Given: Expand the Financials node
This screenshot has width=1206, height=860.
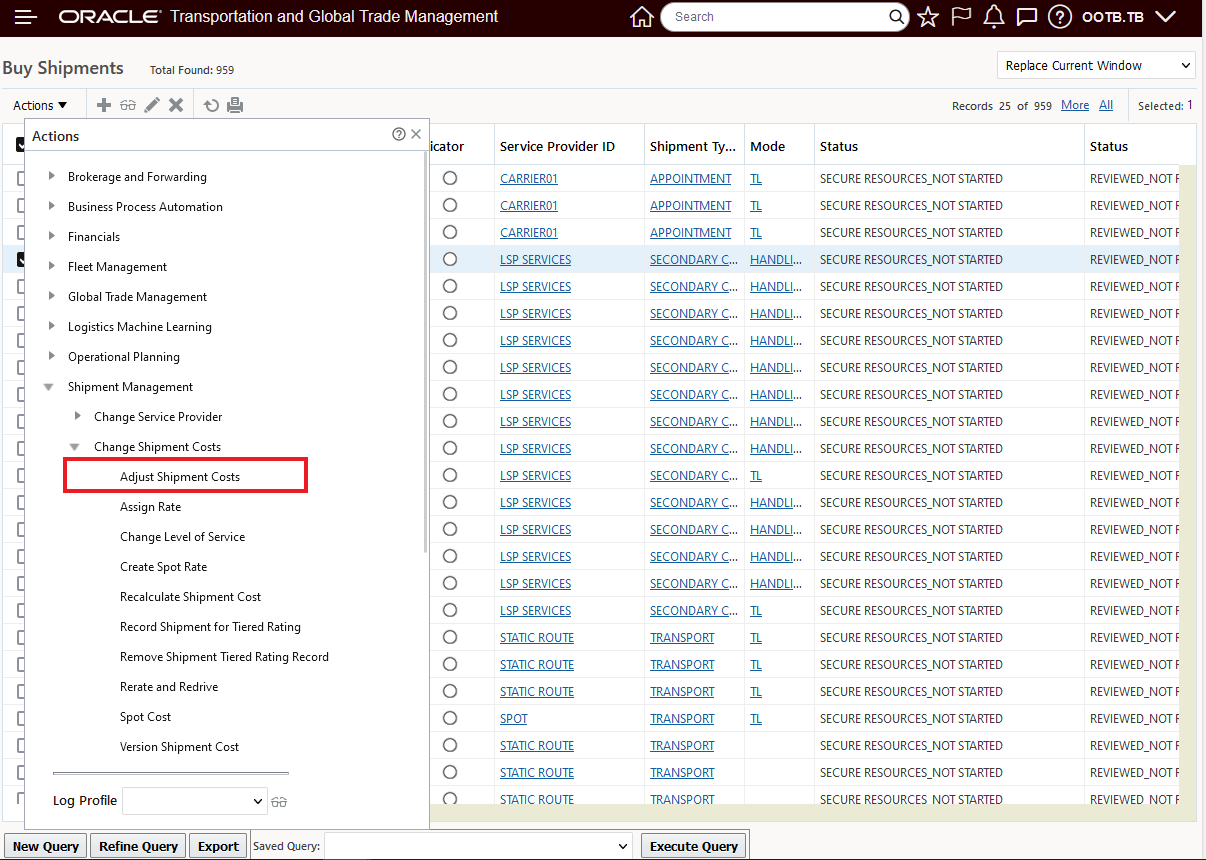Looking at the screenshot, I should (x=52, y=236).
